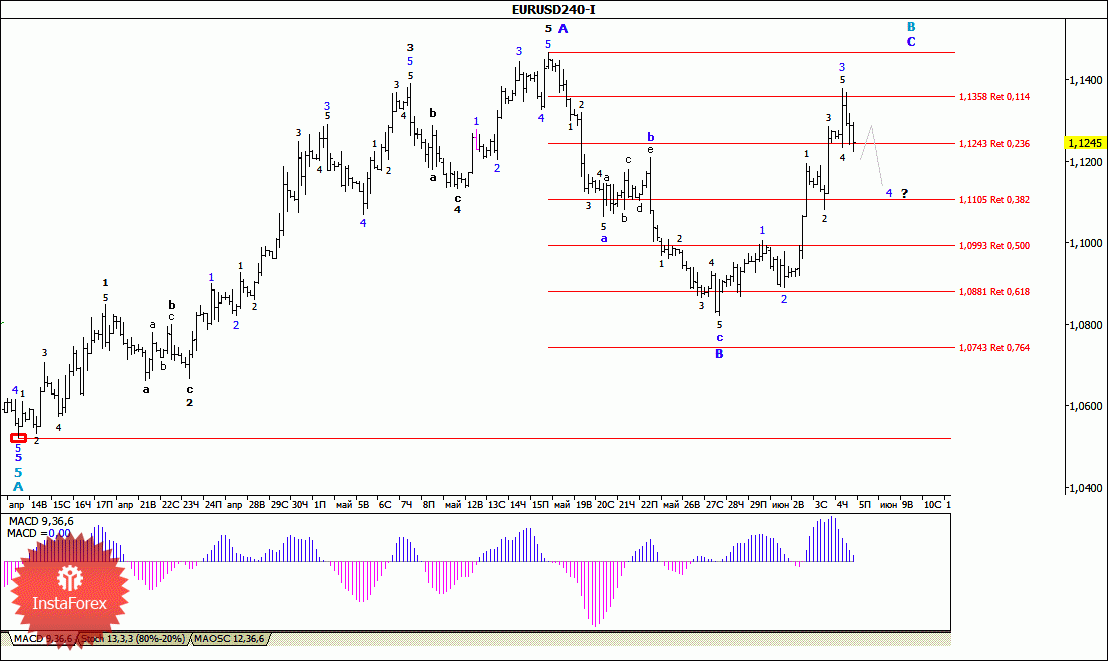Image resolution: width=1108 pixels, height=661 pixels.
Task: Click the 13C date on the time axis
Action: click(497, 505)
